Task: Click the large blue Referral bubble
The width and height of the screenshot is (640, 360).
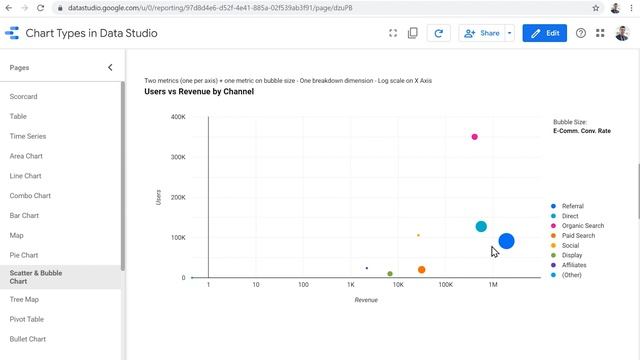Action: (x=507, y=241)
